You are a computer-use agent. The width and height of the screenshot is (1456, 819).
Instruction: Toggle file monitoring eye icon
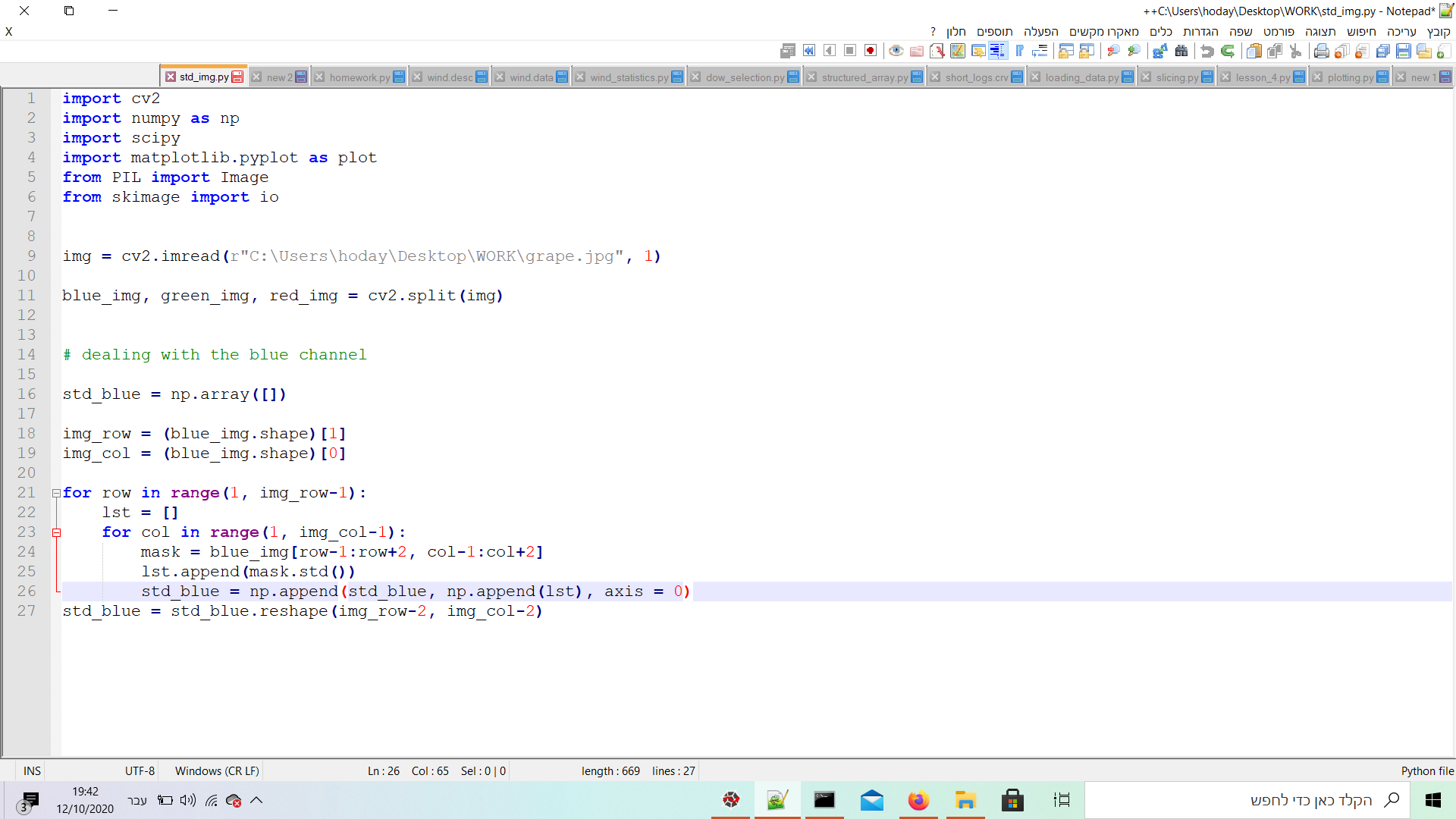click(896, 51)
